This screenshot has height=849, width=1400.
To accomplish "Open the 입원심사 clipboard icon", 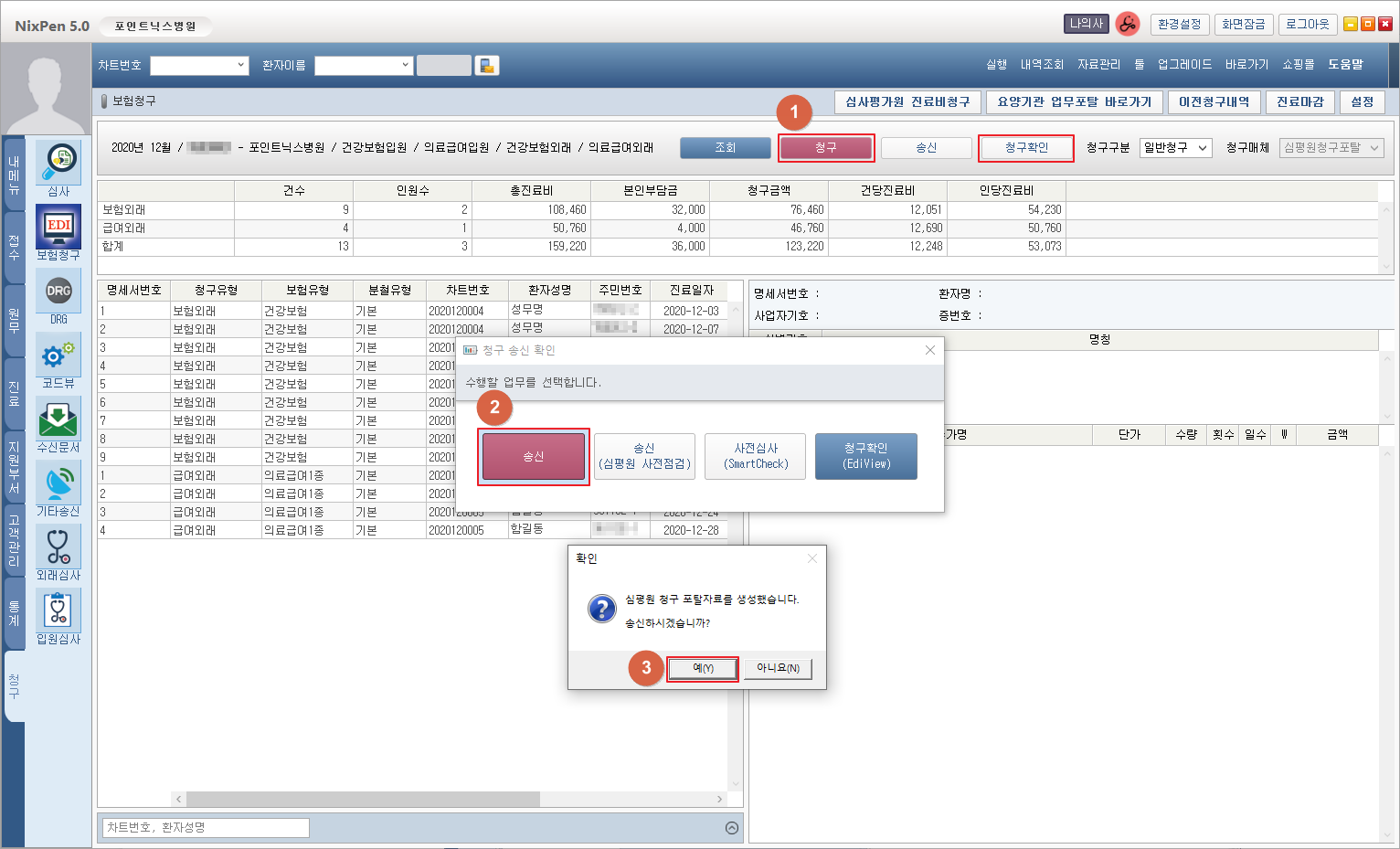I will tap(58, 611).
